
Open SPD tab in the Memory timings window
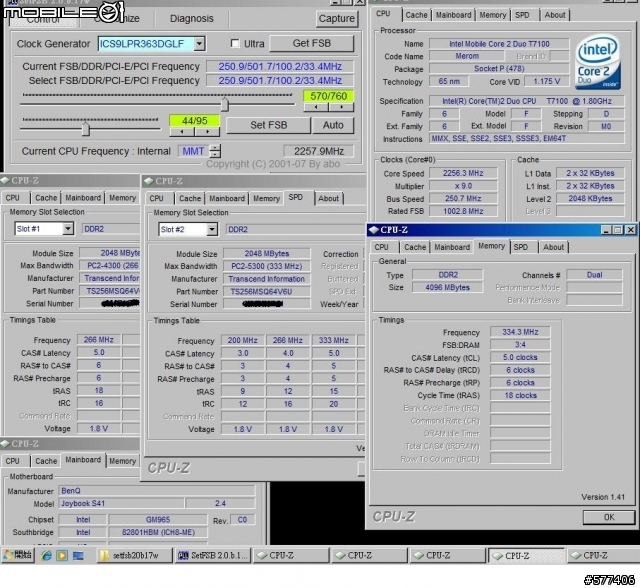(x=520, y=247)
